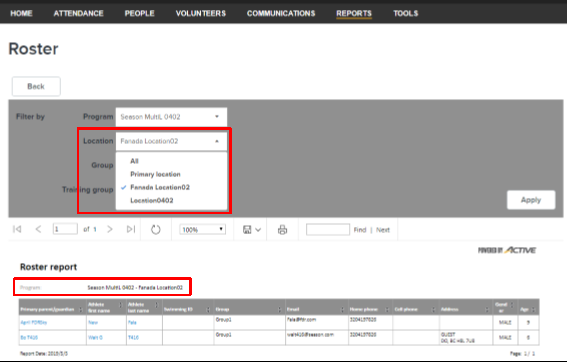This screenshot has width=567, height=364.
Task: Open the HOME navigation tab
Action: 21,13
